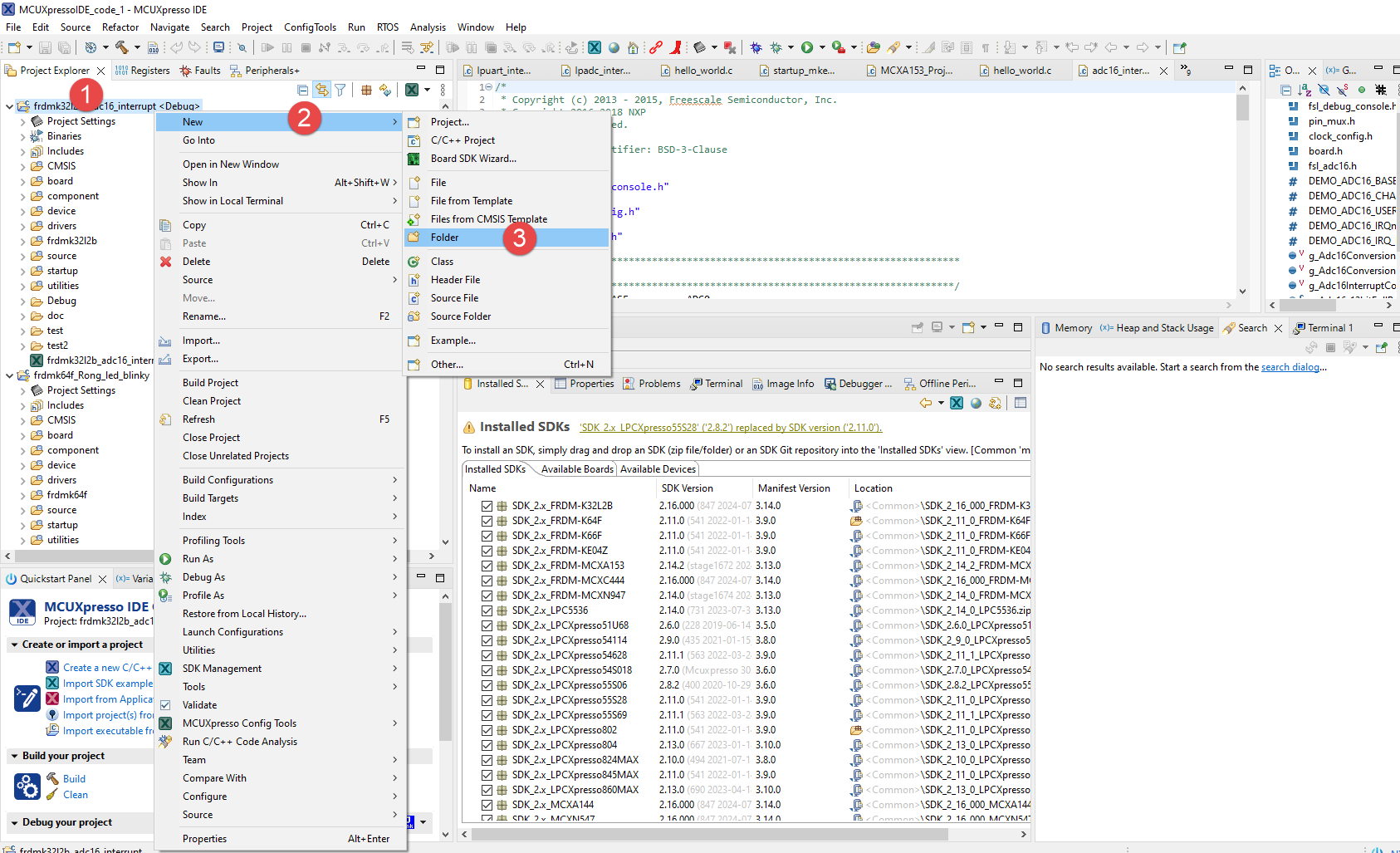
Task: Click the Save icon in the toolbar
Action: tap(44, 47)
